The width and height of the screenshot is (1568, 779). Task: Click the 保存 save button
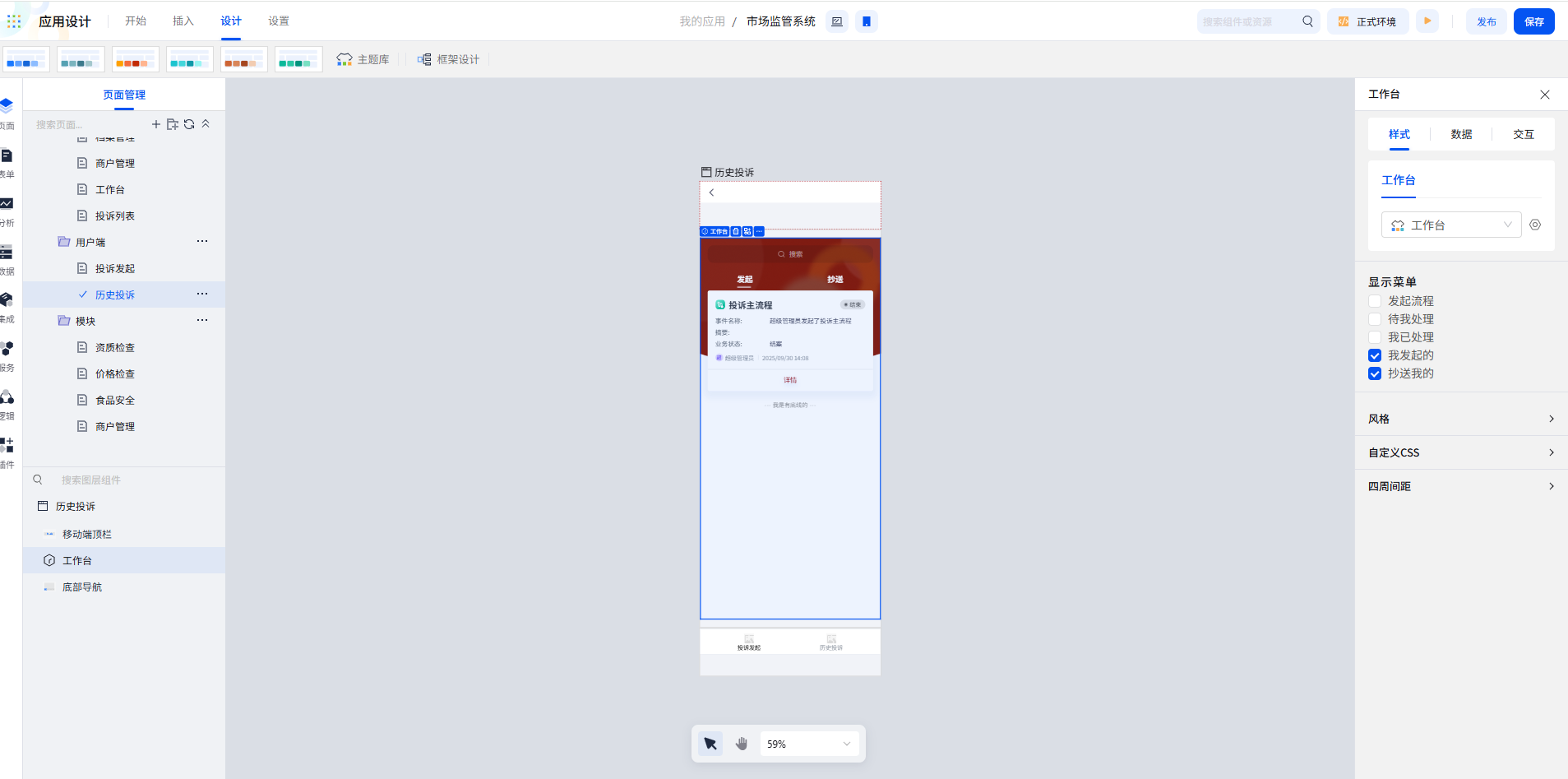coord(1534,21)
